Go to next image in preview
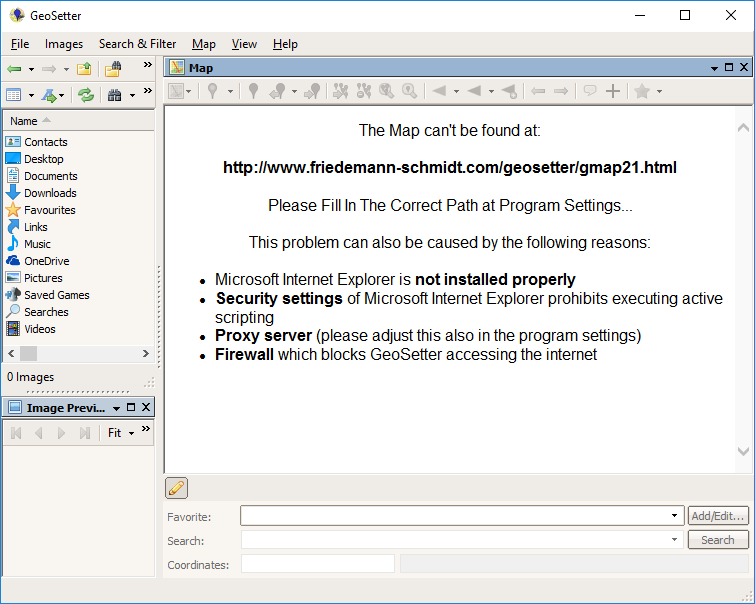755x604 pixels. tap(61, 433)
